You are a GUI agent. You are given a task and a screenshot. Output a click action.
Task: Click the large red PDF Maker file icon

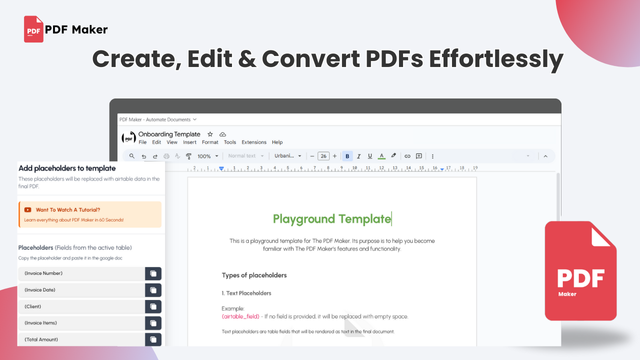click(580, 271)
